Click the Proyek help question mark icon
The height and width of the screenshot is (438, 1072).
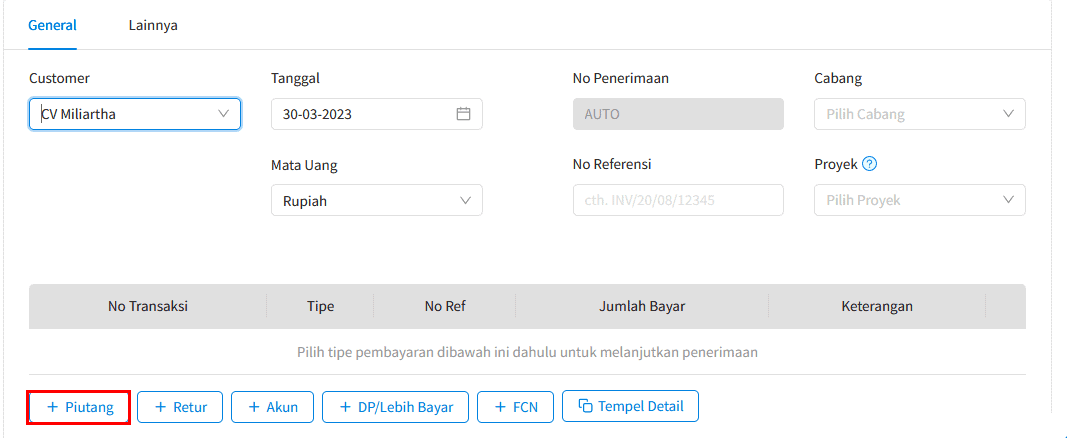pyautogui.click(x=870, y=164)
